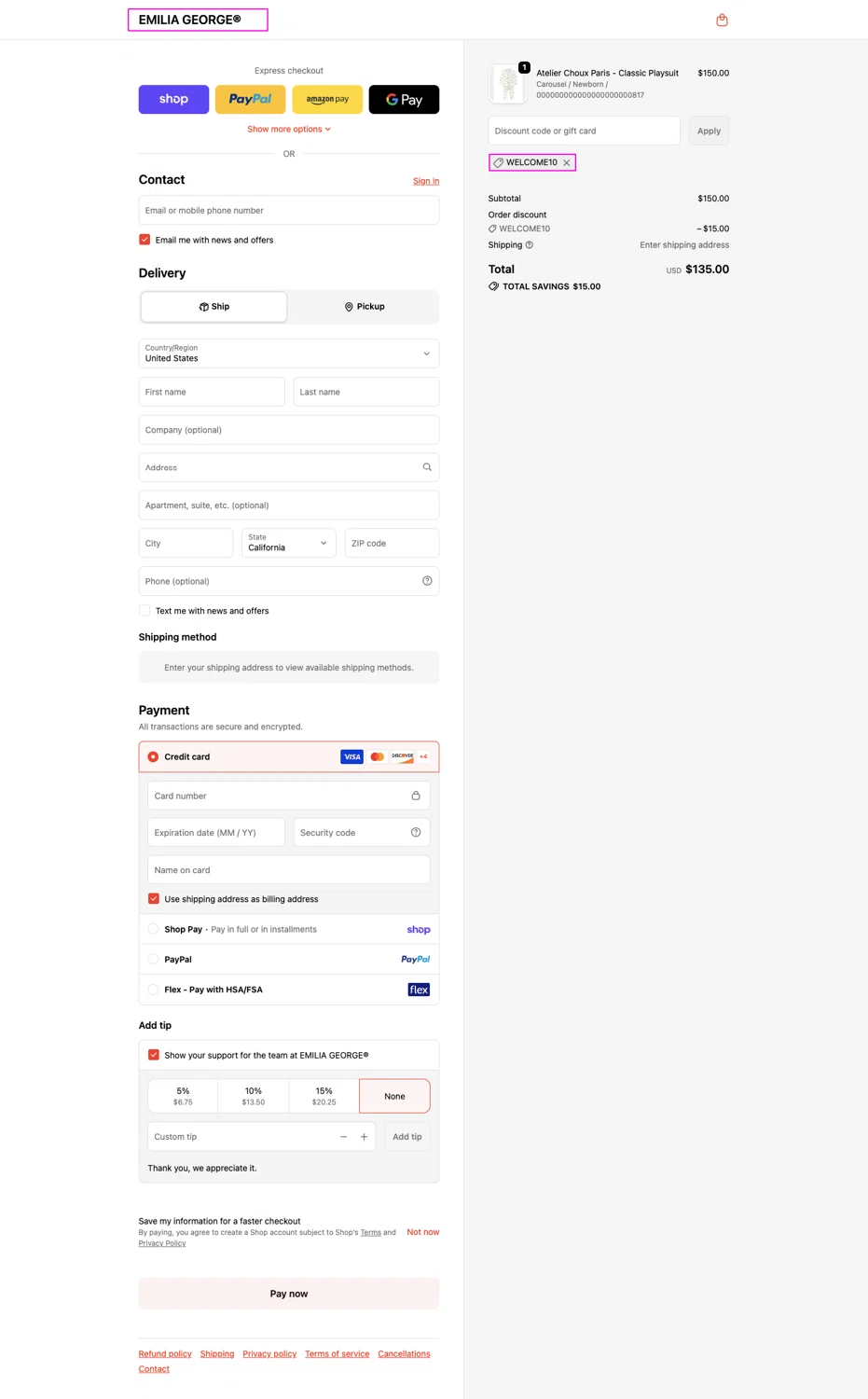The height and width of the screenshot is (1399, 868).
Task: Click the Mastercard logo
Action: (x=377, y=756)
